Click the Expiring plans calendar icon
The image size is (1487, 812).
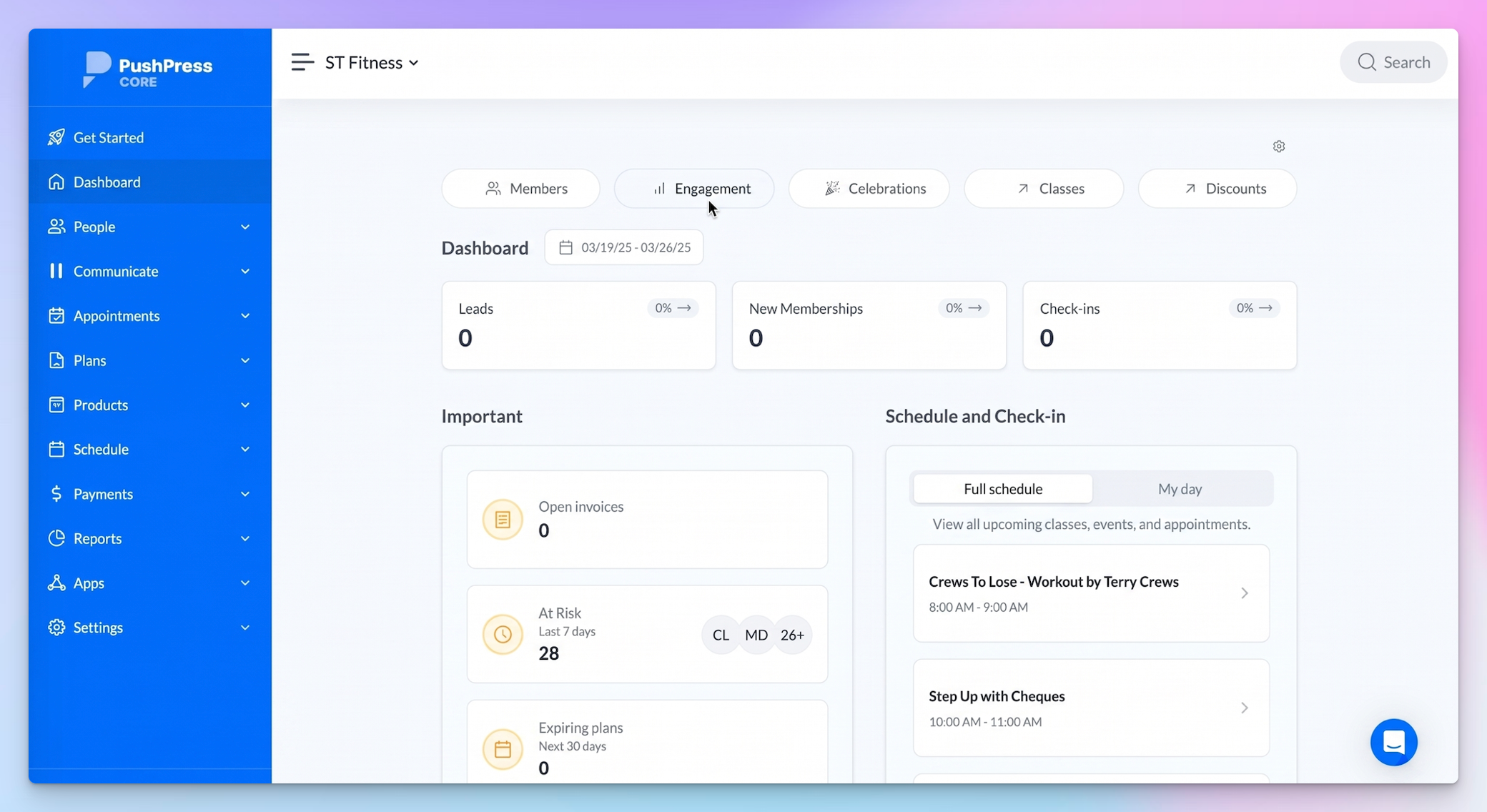pos(503,749)
